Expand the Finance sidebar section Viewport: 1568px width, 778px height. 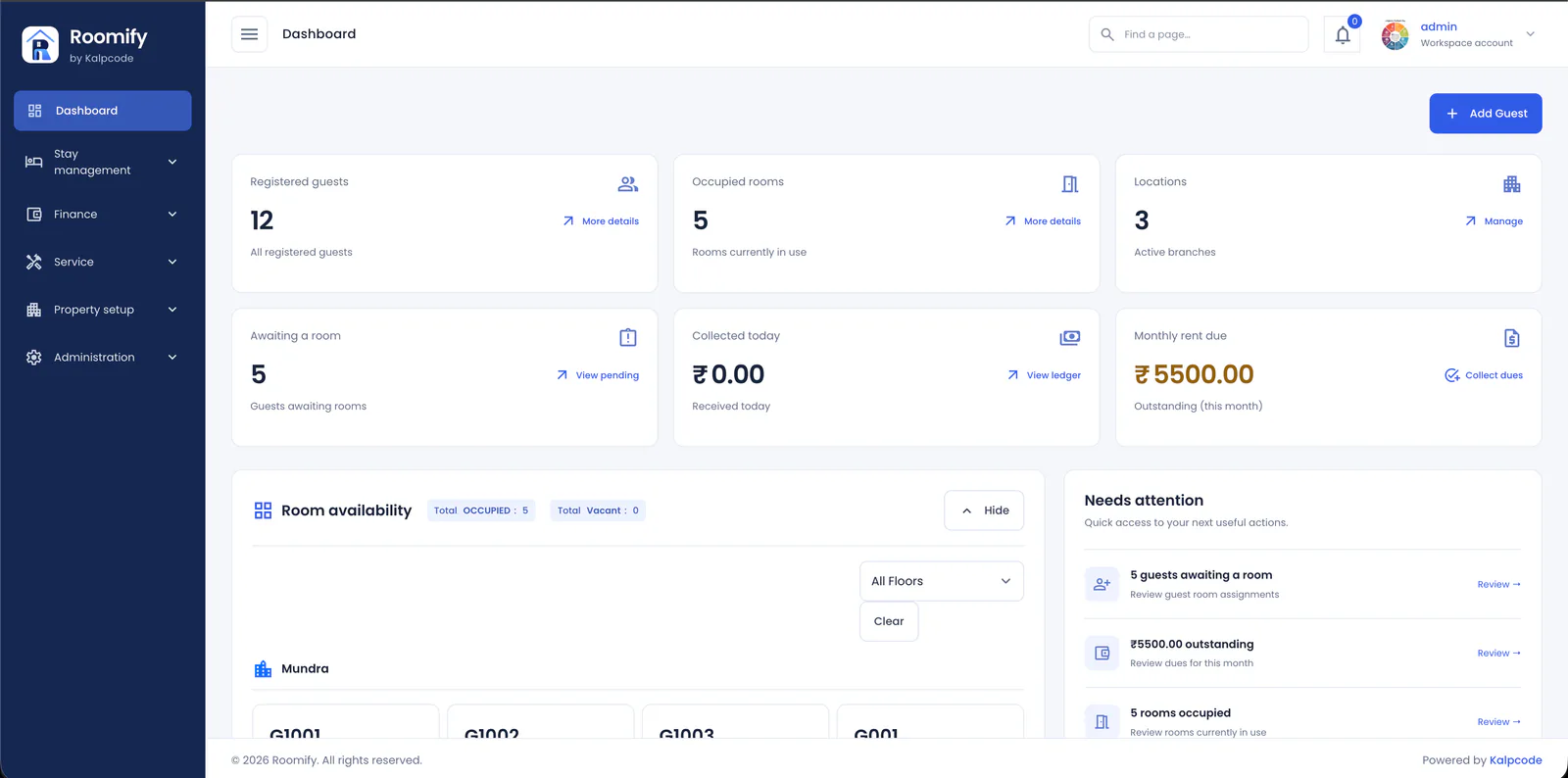click(x=103, y=214)
